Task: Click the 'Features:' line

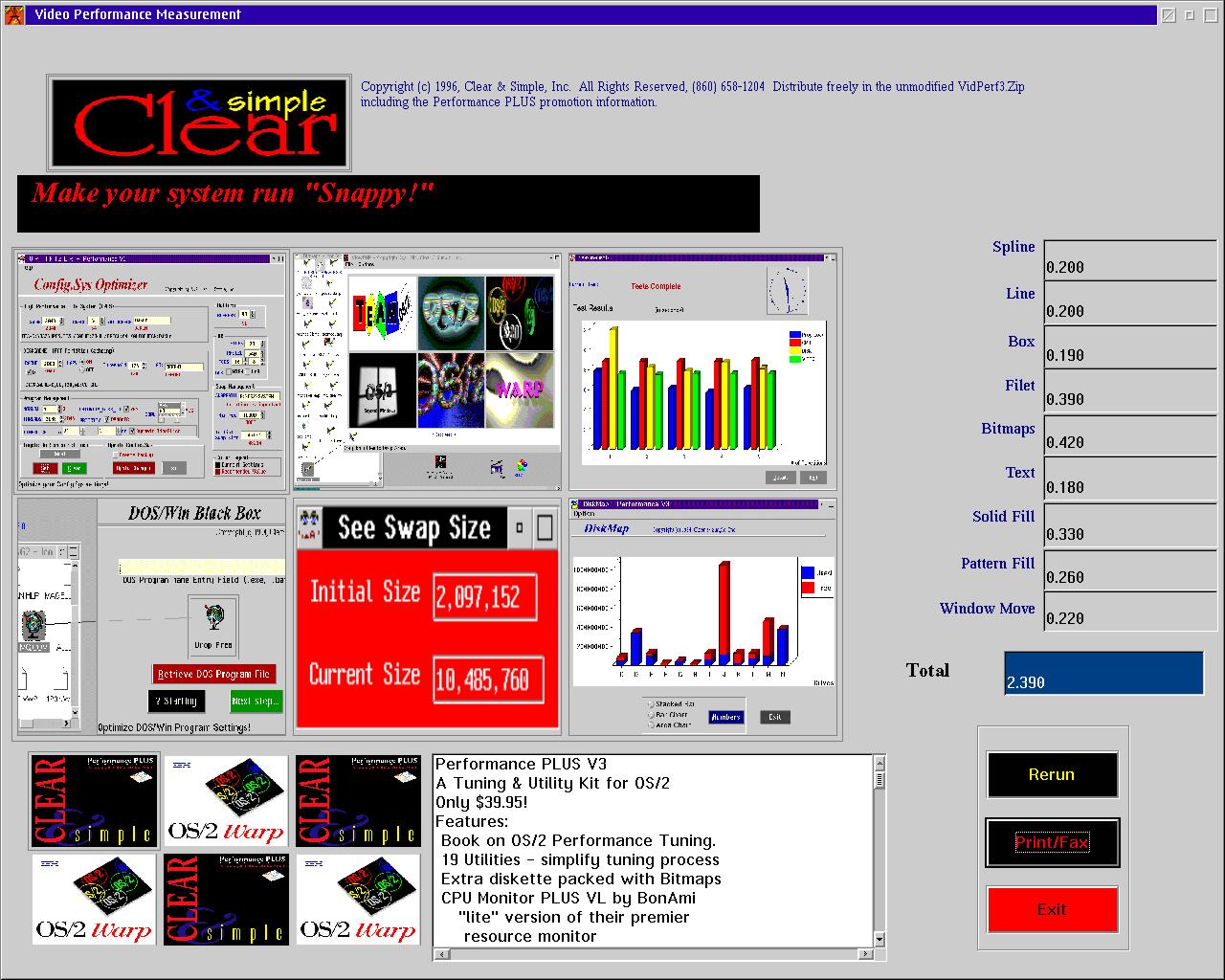Action: 472,821
